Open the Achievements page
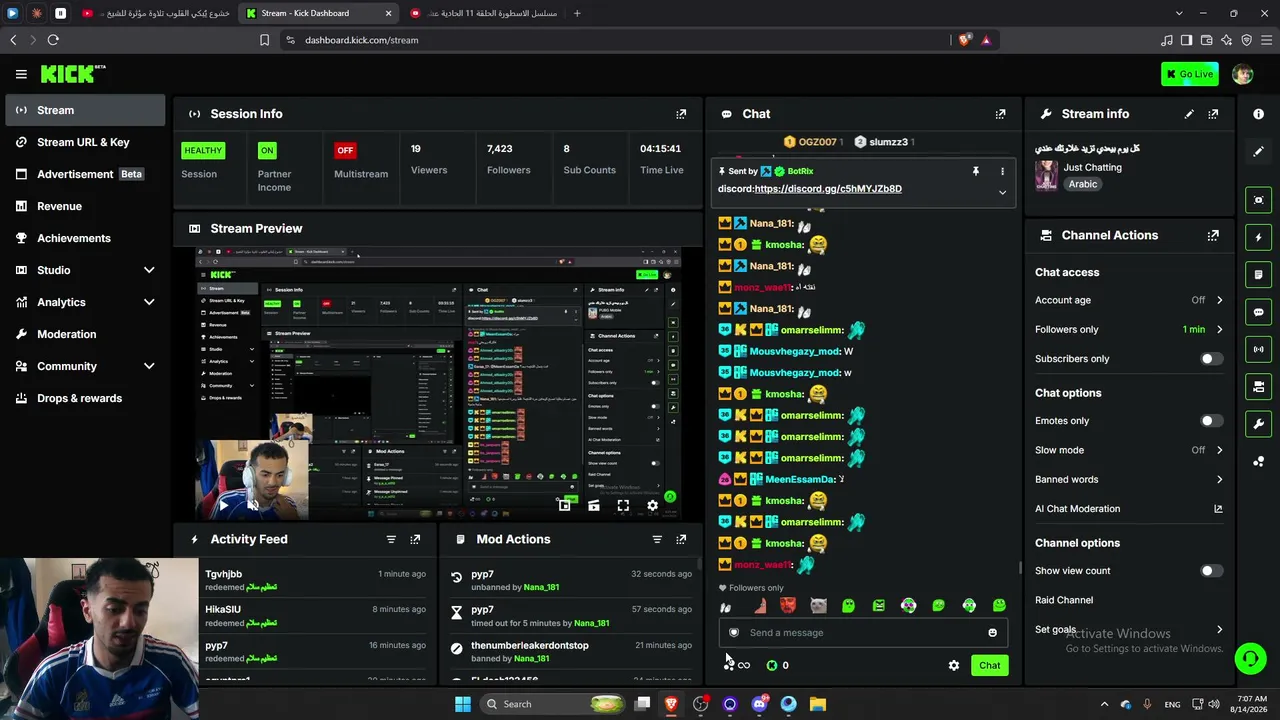1280x720 pixels. click(x=85, y=238)
